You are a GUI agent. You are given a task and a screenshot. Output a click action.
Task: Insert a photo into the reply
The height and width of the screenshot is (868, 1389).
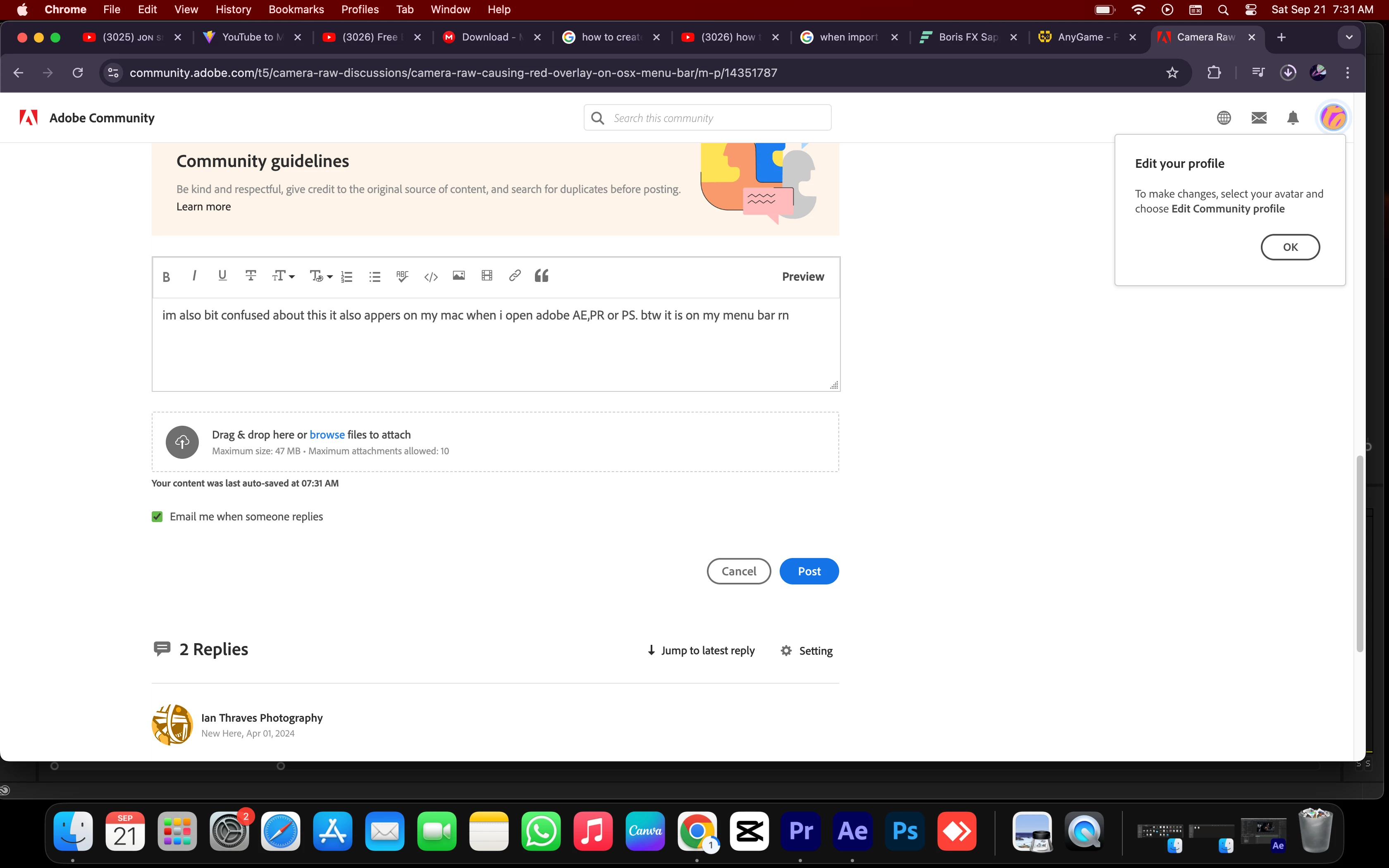[458, 276]
